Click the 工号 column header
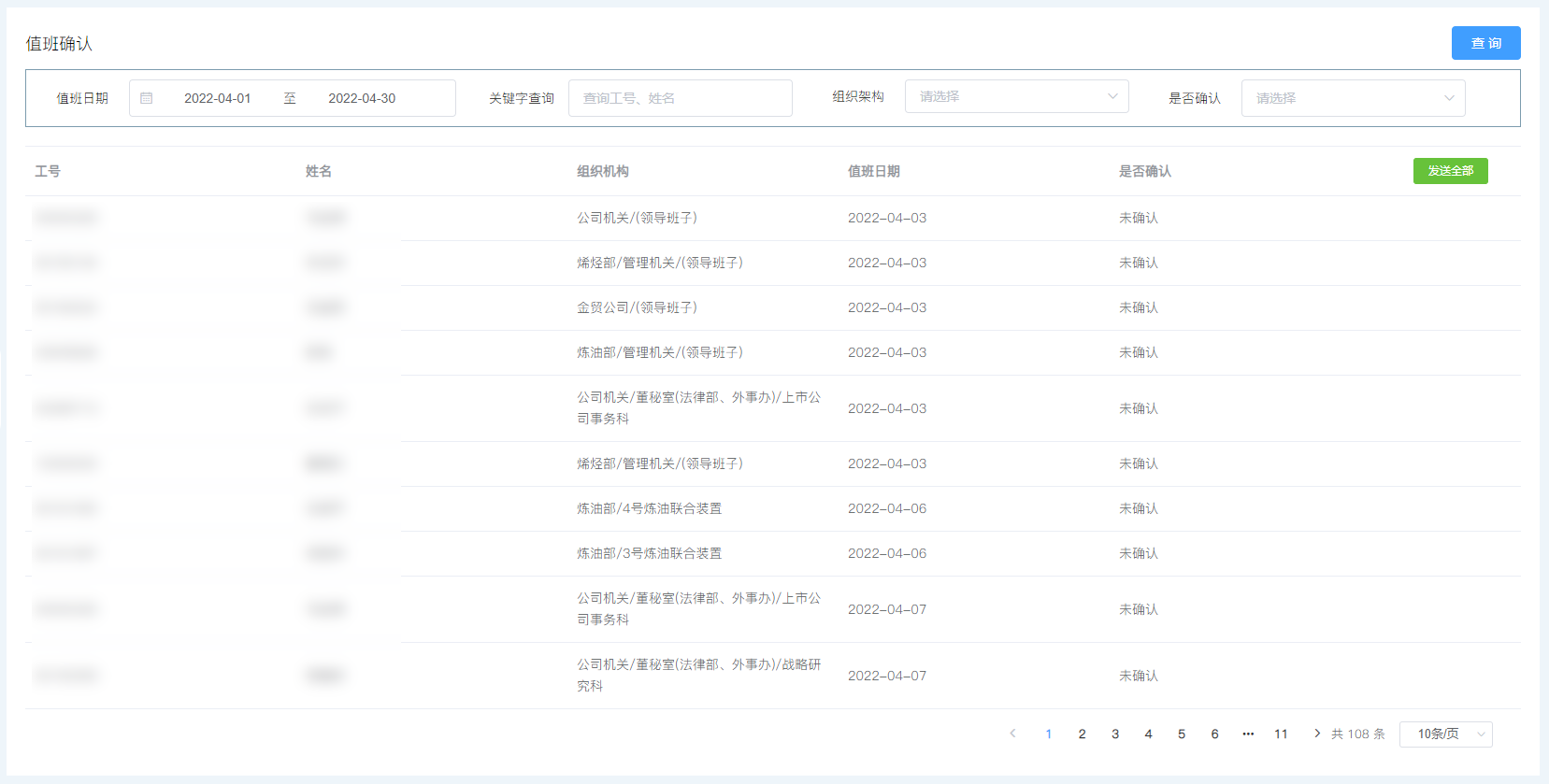The image size is (1549, 784). (48, 171)
